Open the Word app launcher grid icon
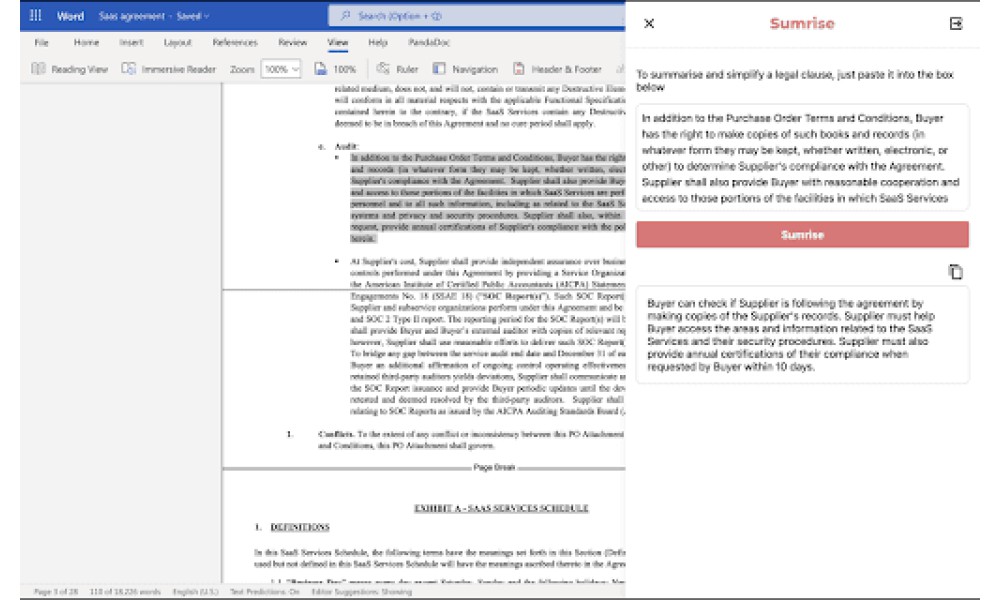Viewport: 1000px width, 600px height. [36, 15]
